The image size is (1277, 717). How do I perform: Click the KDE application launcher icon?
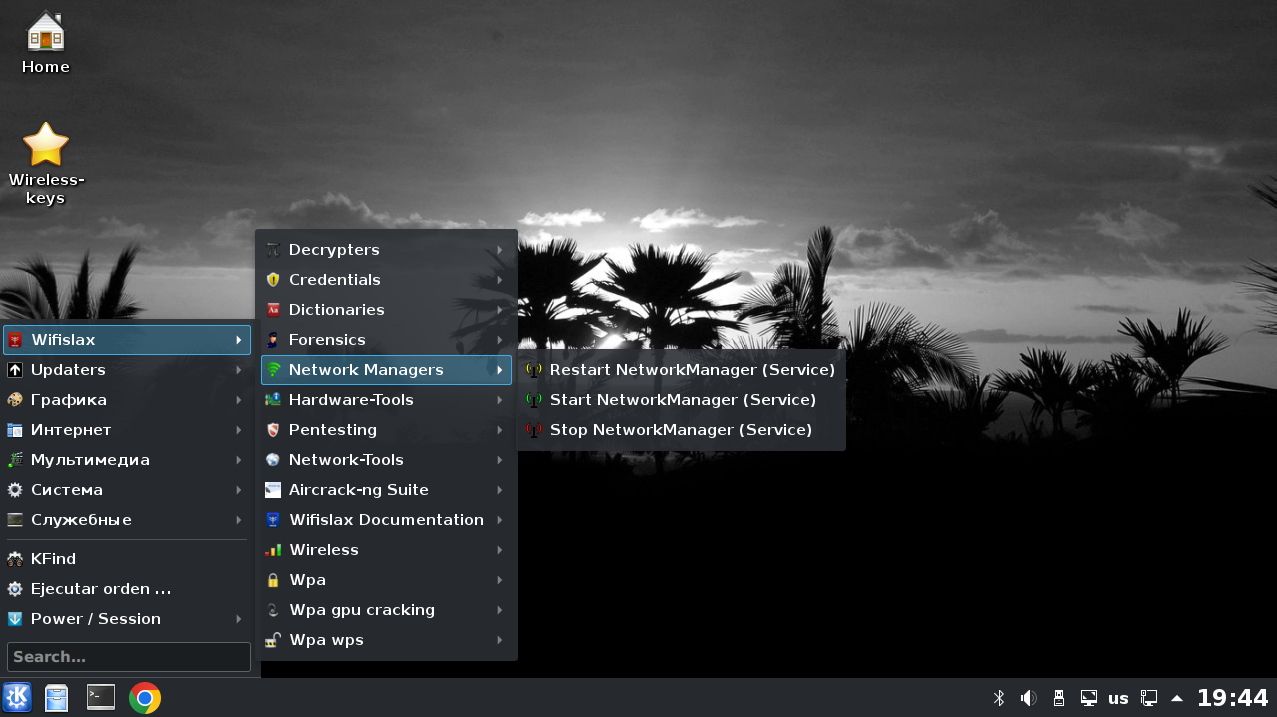tap(17, 698)
